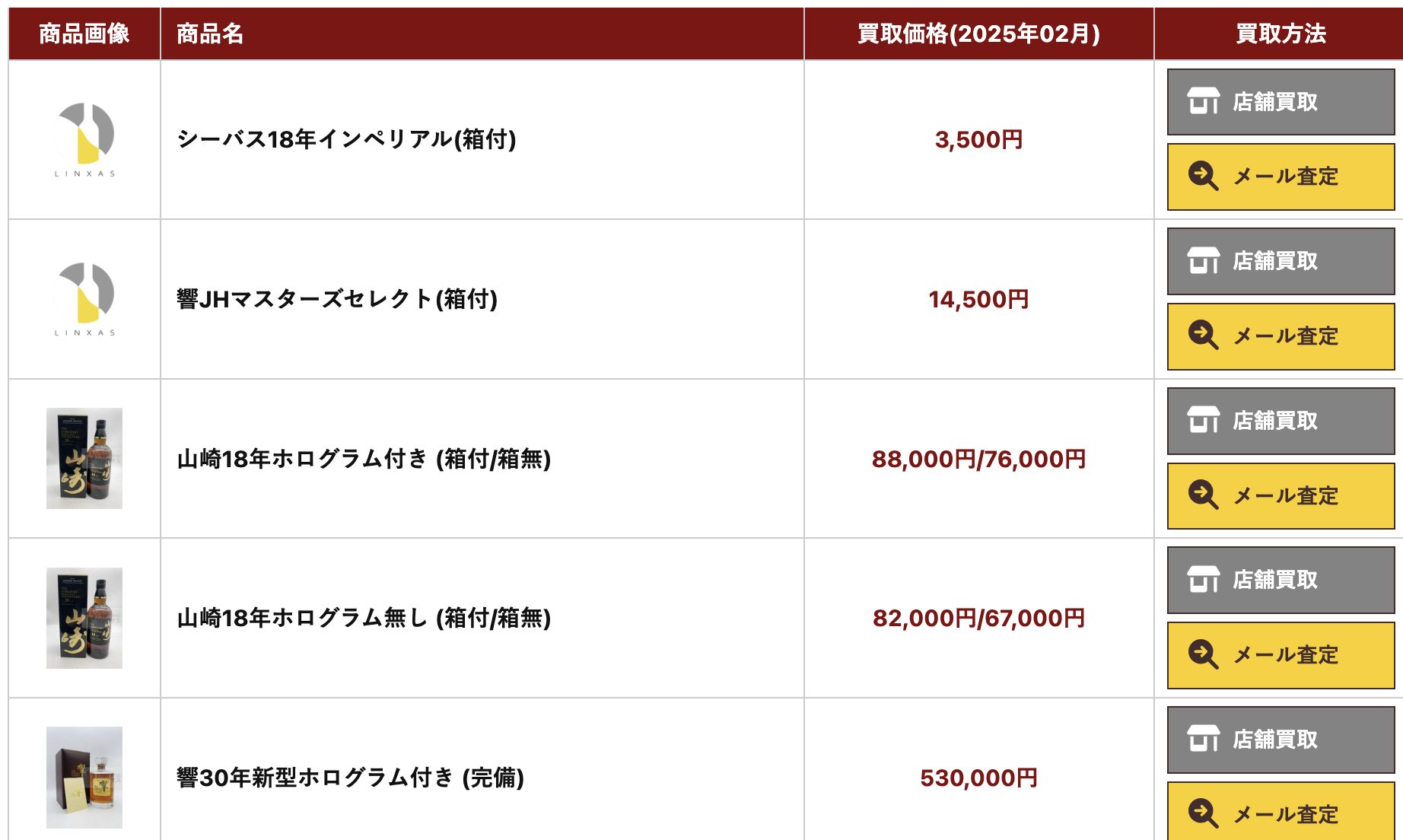
Task: Click LINXAS placeholder image for Chivas 18
Action: tap(84, 140)
